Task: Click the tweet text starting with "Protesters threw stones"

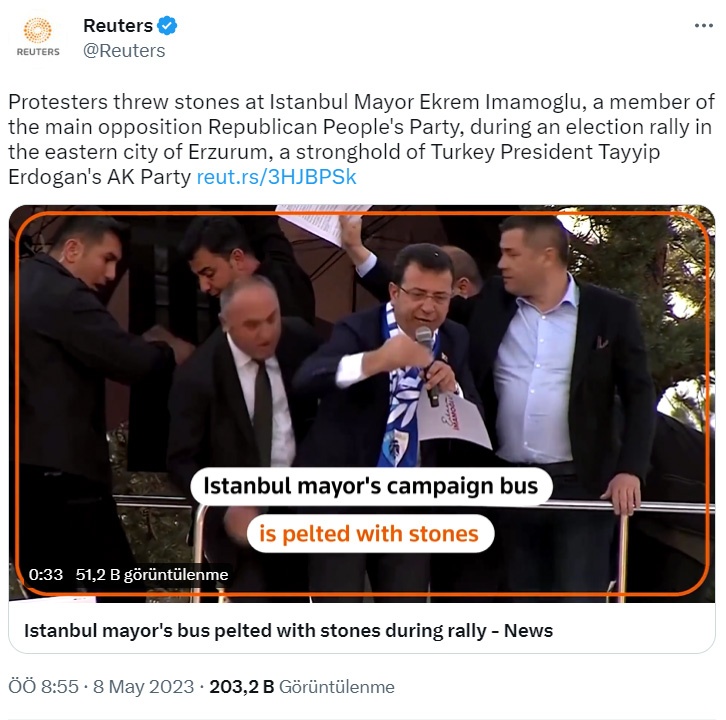Action: (360, 102)
